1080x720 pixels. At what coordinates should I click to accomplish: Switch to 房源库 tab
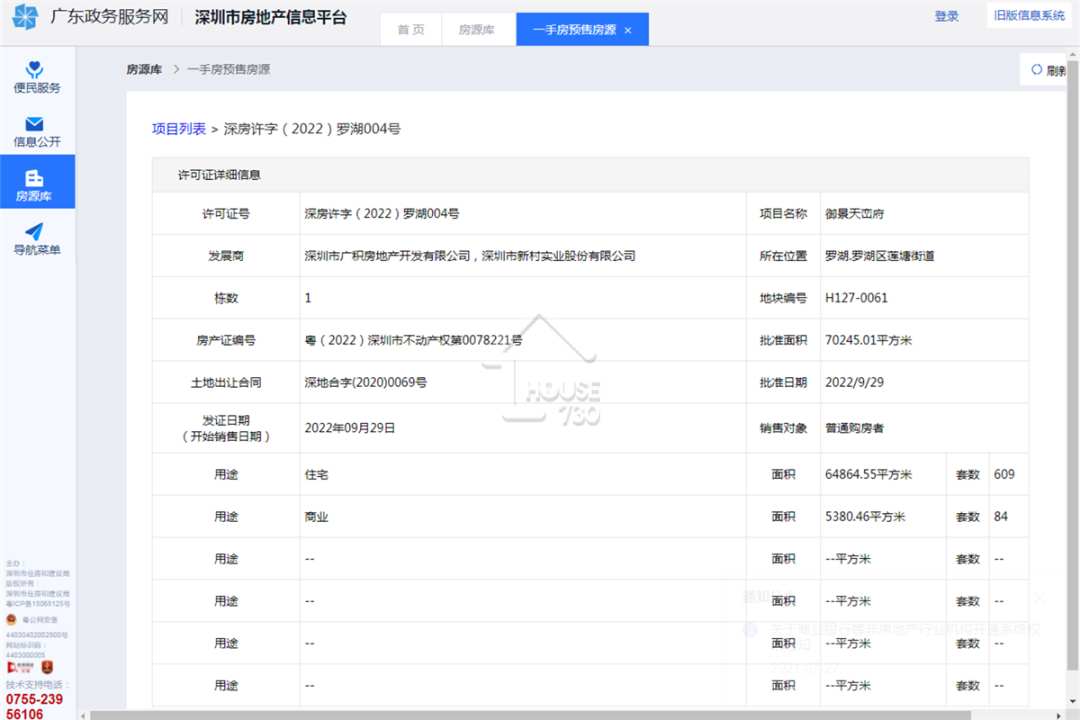[x=477, y=30]
